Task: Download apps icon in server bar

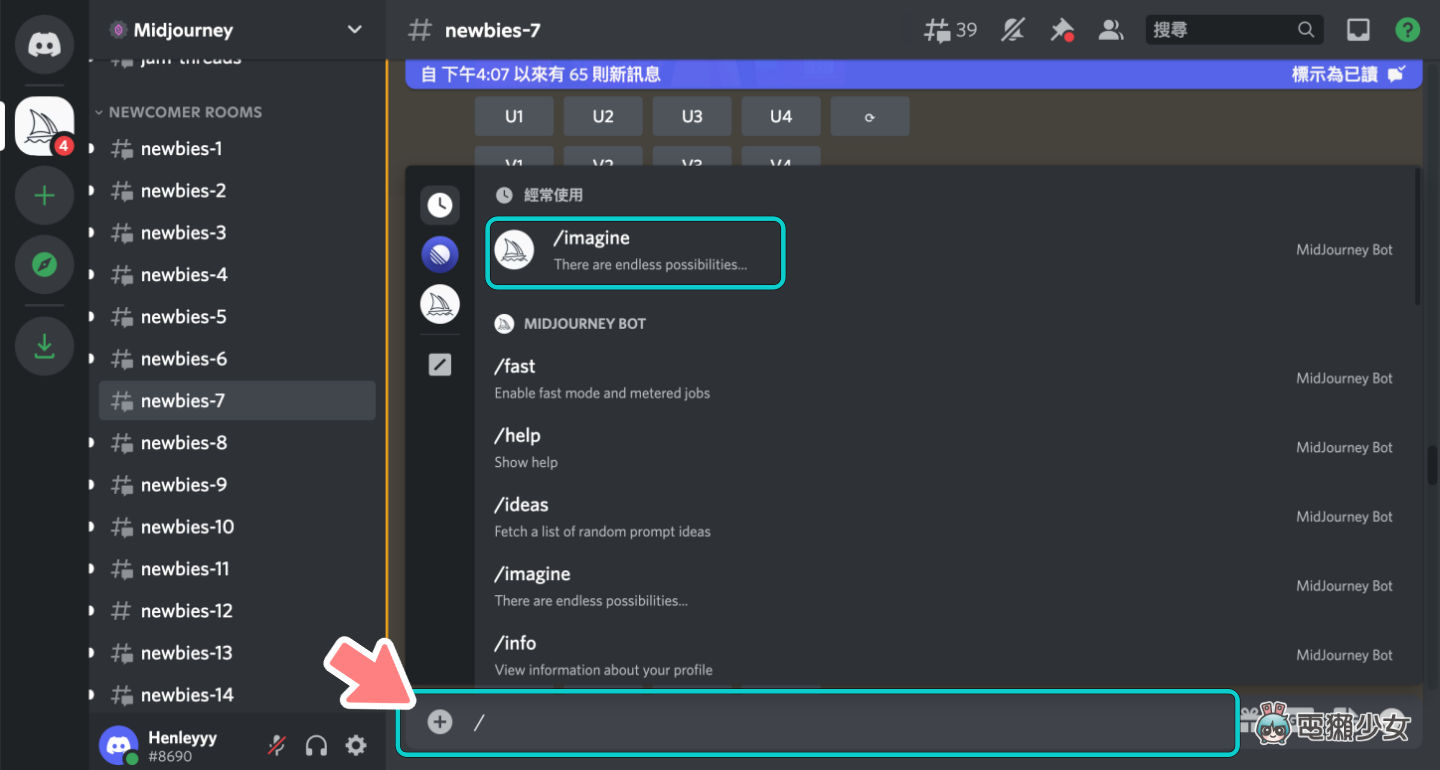Action: tap(44, 346)
